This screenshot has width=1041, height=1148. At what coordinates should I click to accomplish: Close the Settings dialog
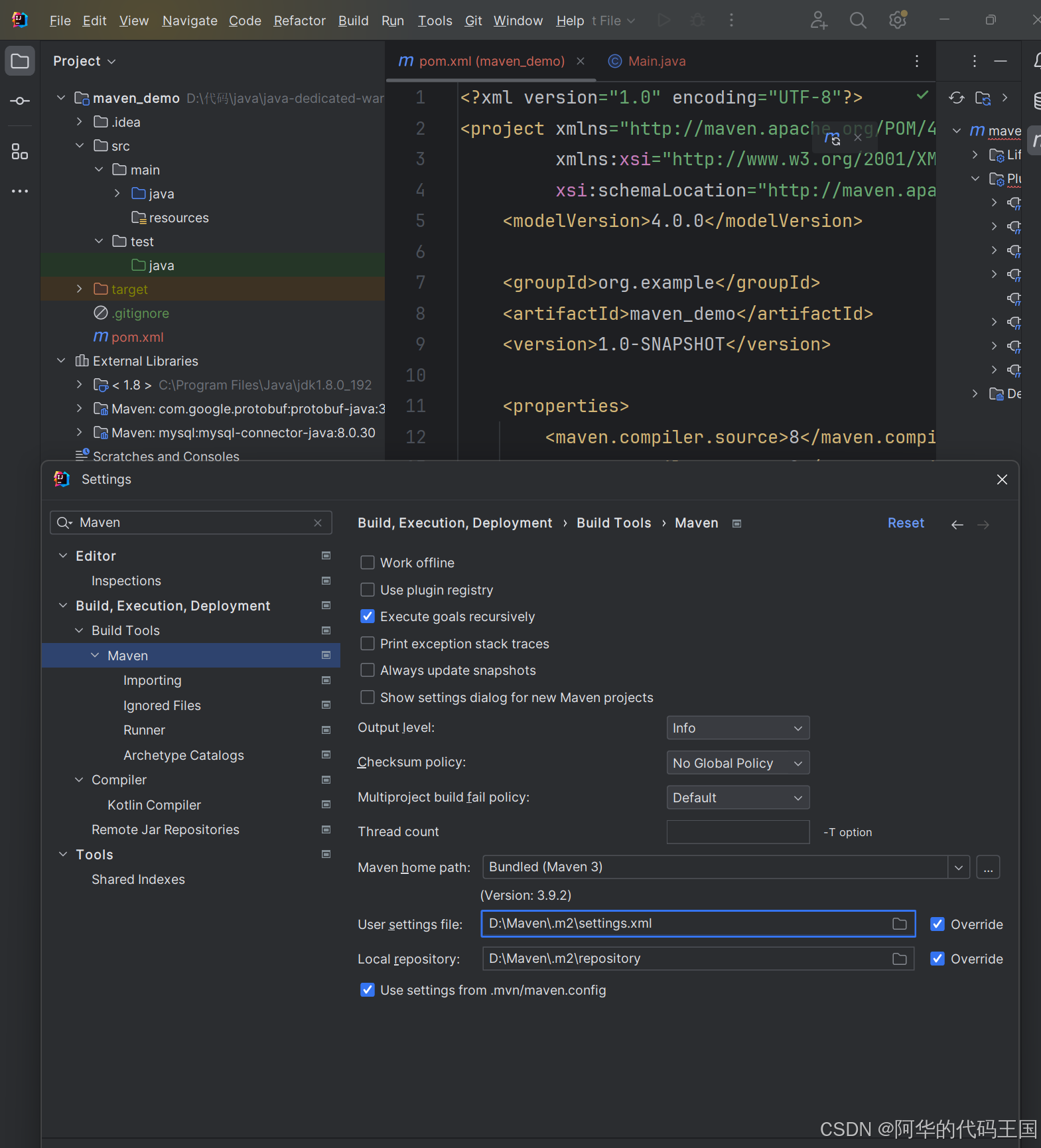click(x=1002, y=479)
